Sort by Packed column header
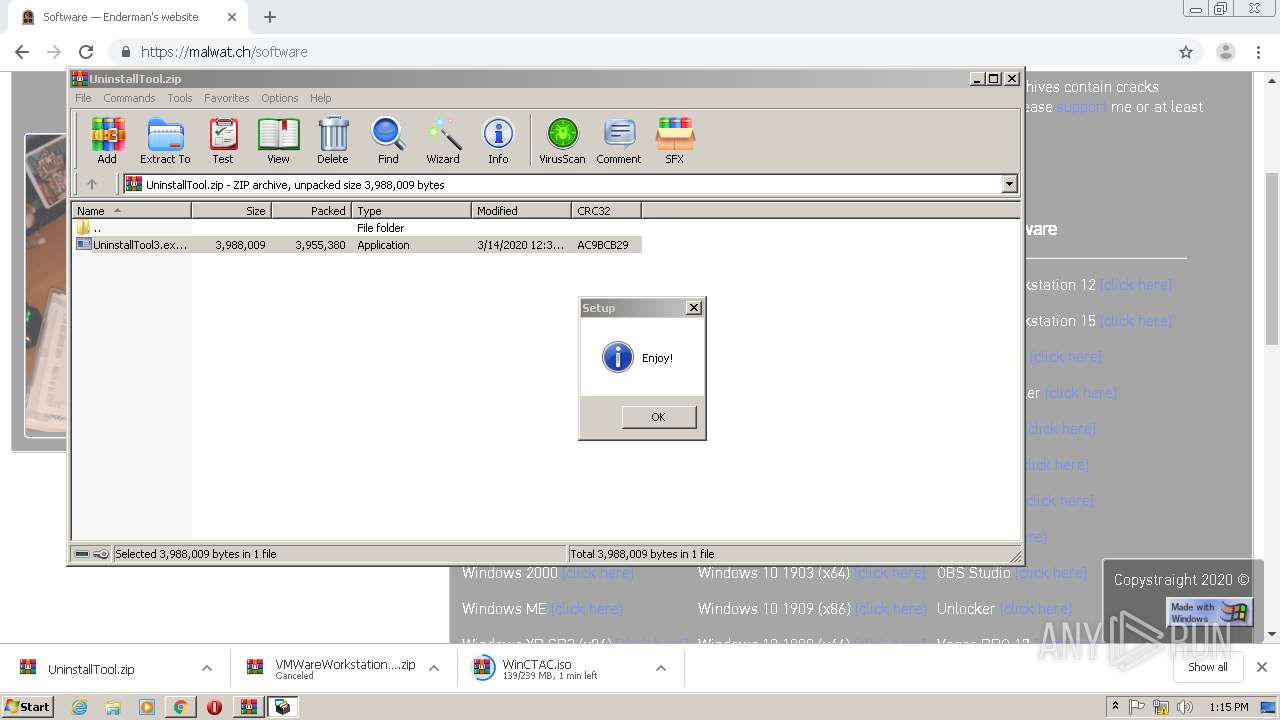This screenshot has width=1280, height=720. pyautogui.click(x=311, y=210)
